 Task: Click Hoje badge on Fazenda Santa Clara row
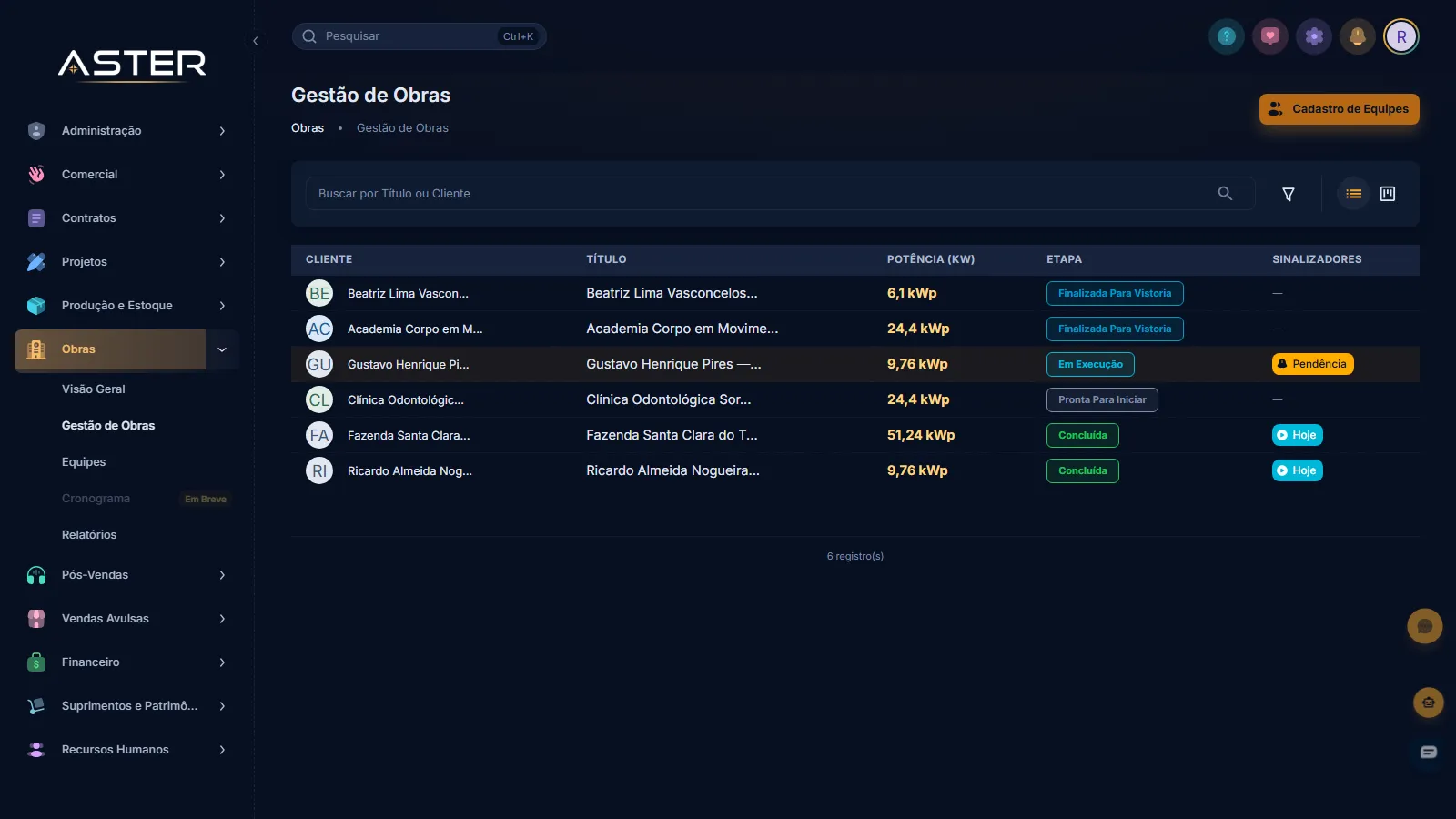(1298, 435)
